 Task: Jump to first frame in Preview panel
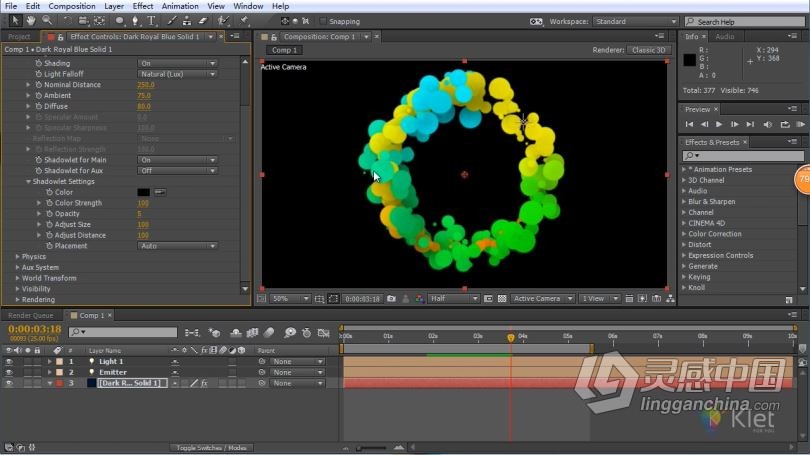pos(689,124)
